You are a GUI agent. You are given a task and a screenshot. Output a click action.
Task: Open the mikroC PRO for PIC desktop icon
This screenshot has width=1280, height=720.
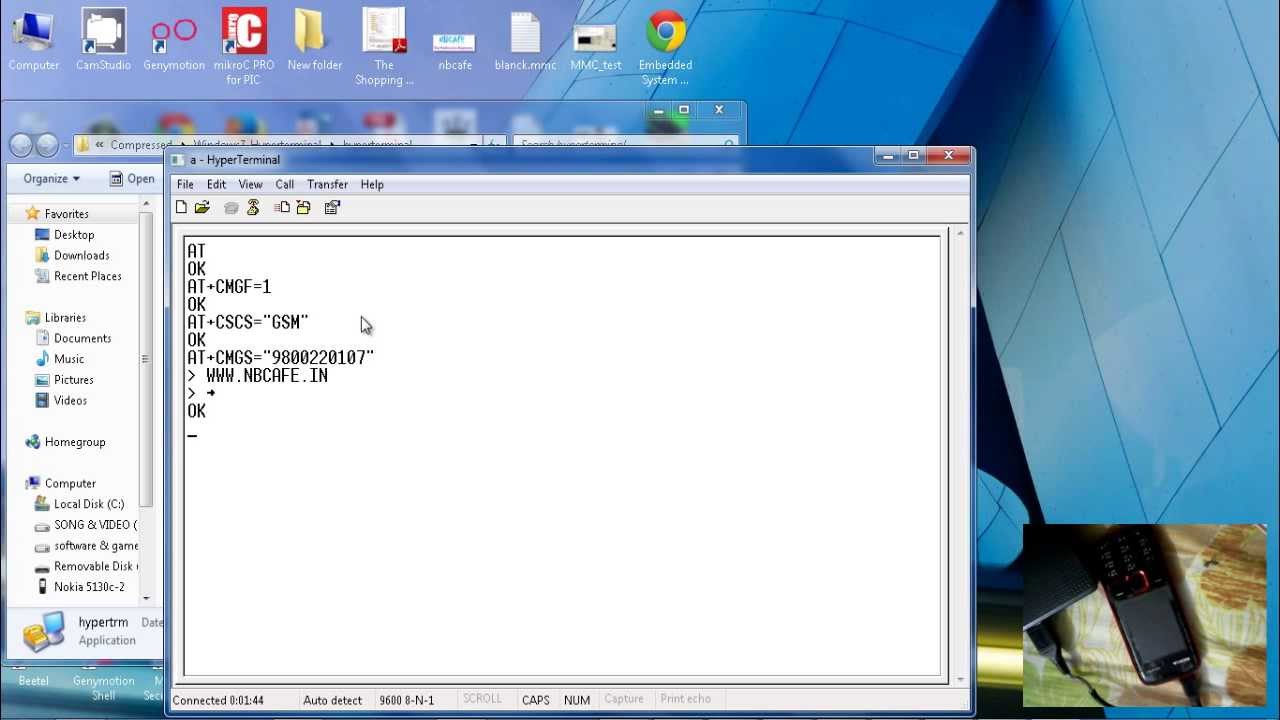click(244, 47)
